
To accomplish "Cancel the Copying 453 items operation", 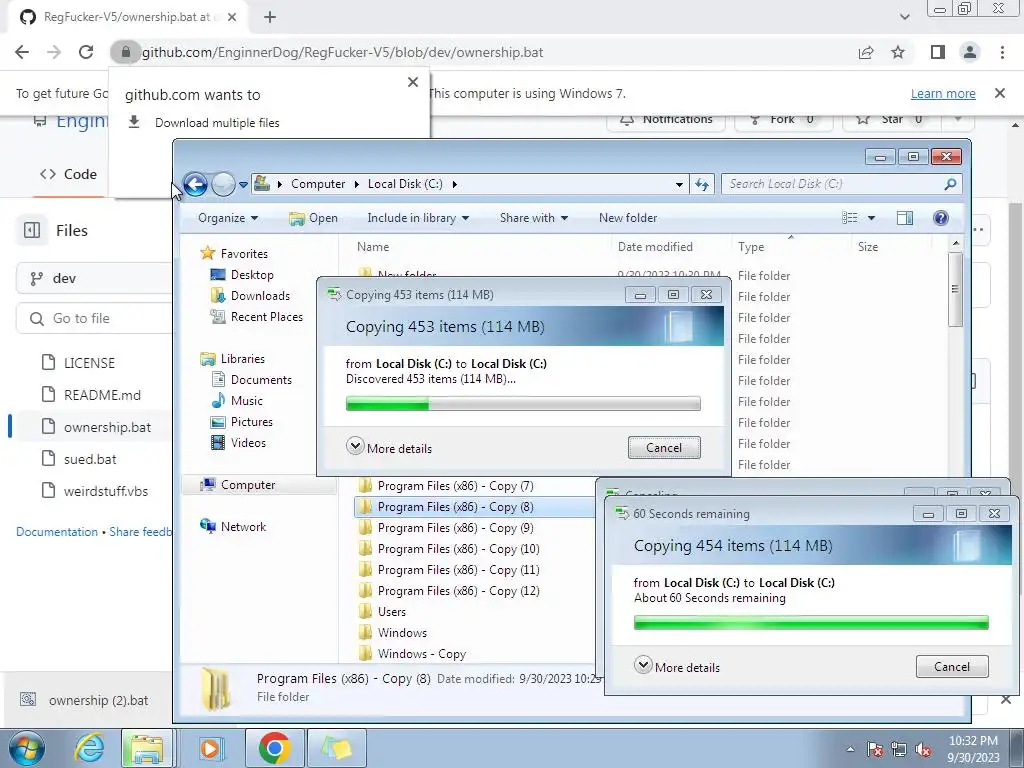I will pos(664,448).
